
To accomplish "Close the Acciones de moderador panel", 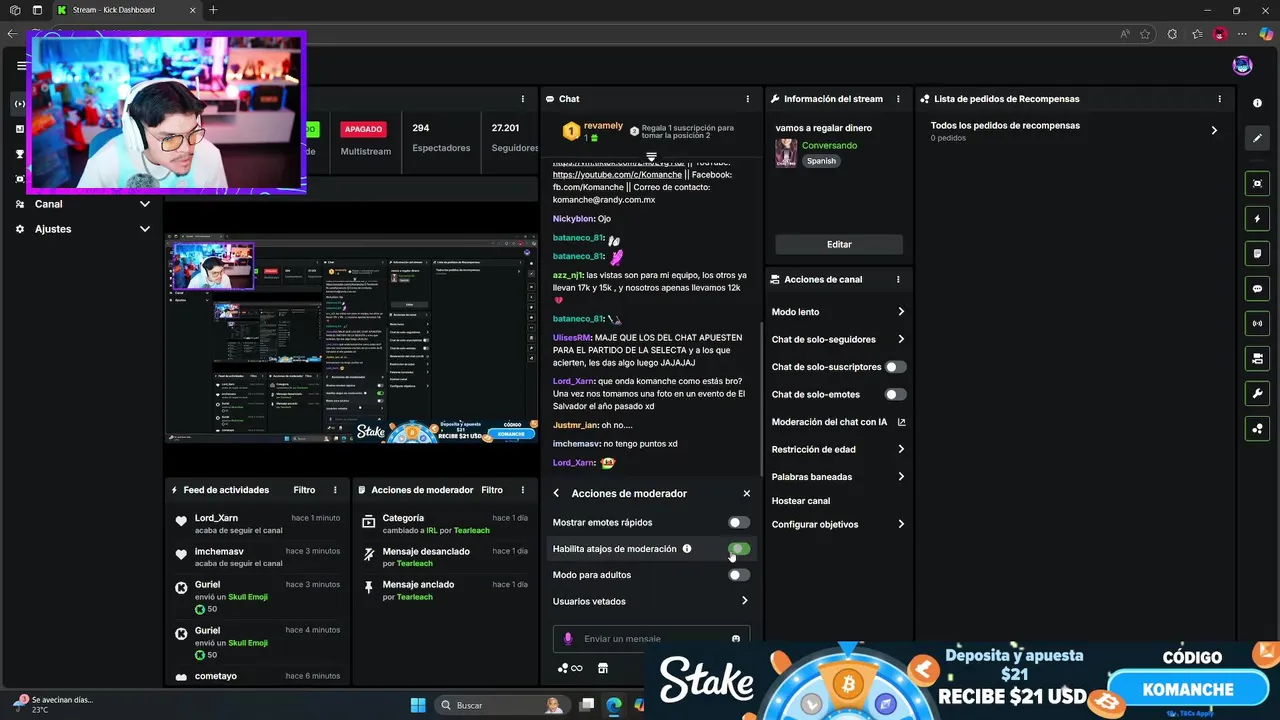I will click(746, 494).
